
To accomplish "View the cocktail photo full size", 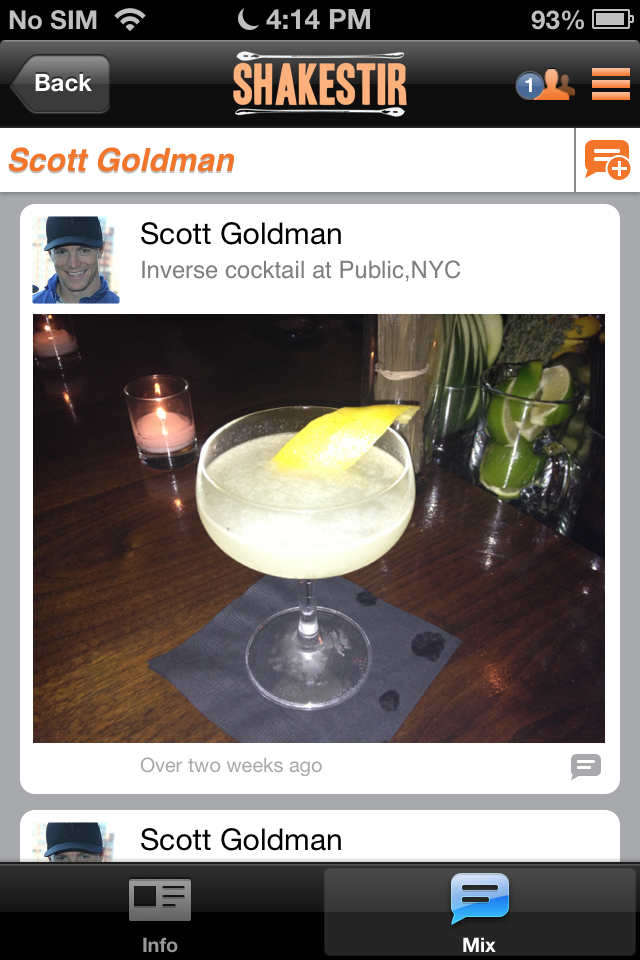I will coord(318,528).
